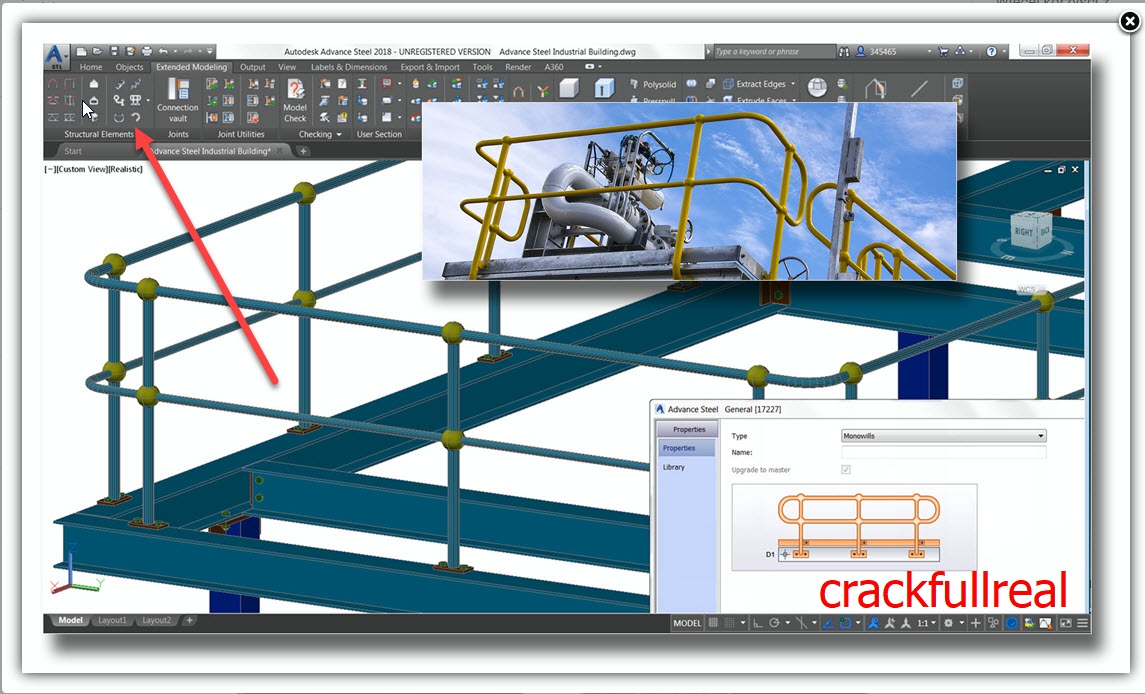This screenshot has height=694, width=1145.
Task: Open the Advance Steel application menu (A logo)
Action: pyautogui.click(x=55, y=57)
